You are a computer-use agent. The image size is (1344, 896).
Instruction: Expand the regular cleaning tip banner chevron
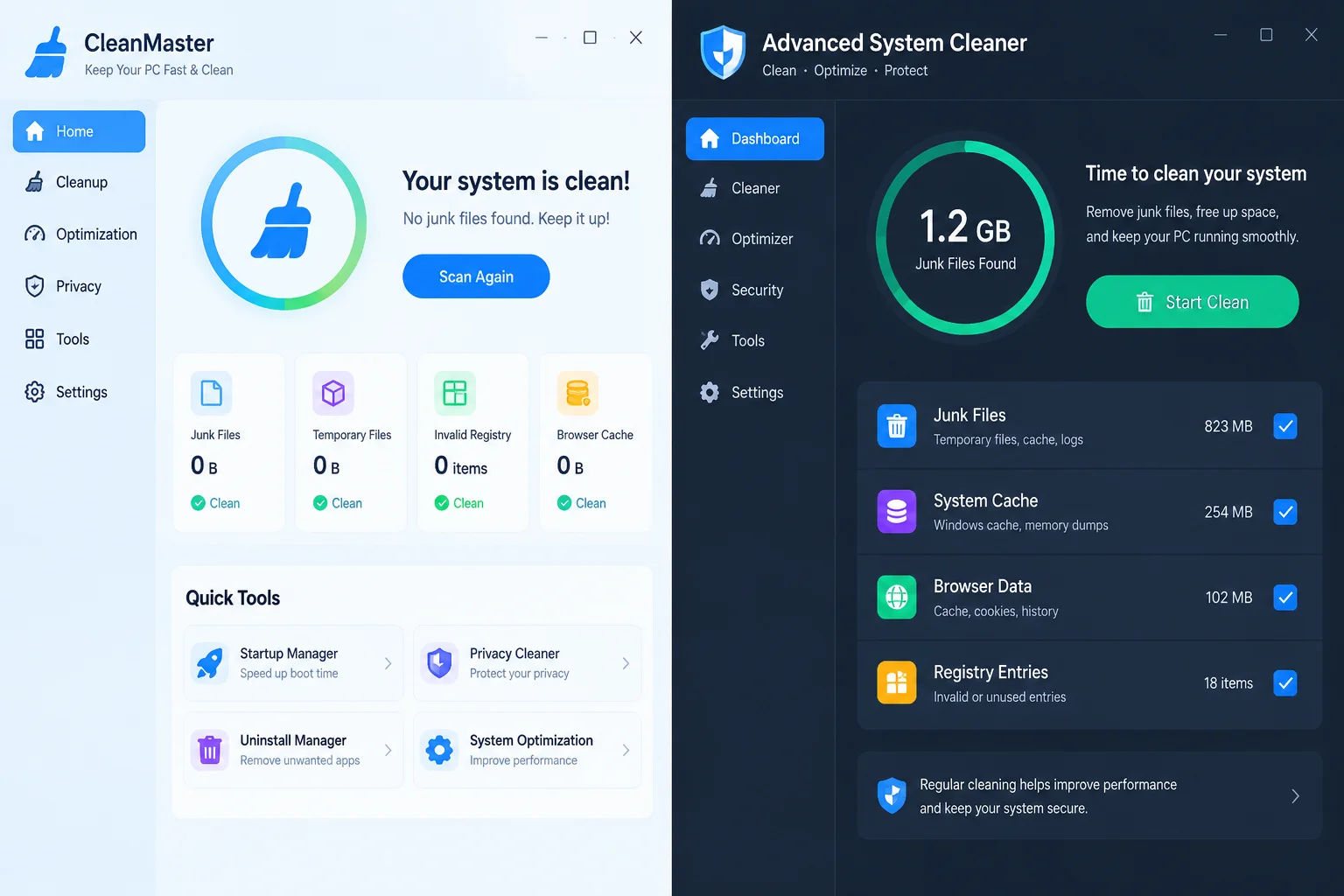click(x=1295, y=796)
